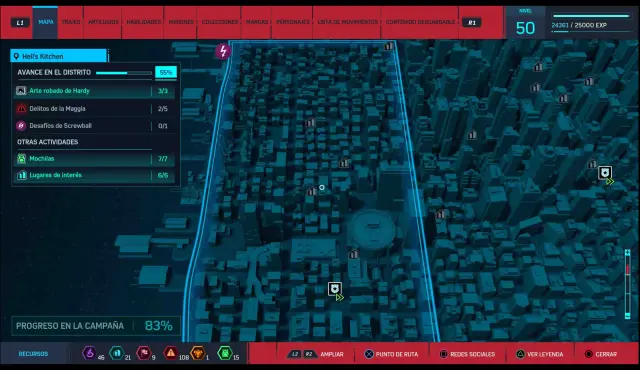Click the Redes sociales button
This screenshot has height=370, width=640.
467,354
